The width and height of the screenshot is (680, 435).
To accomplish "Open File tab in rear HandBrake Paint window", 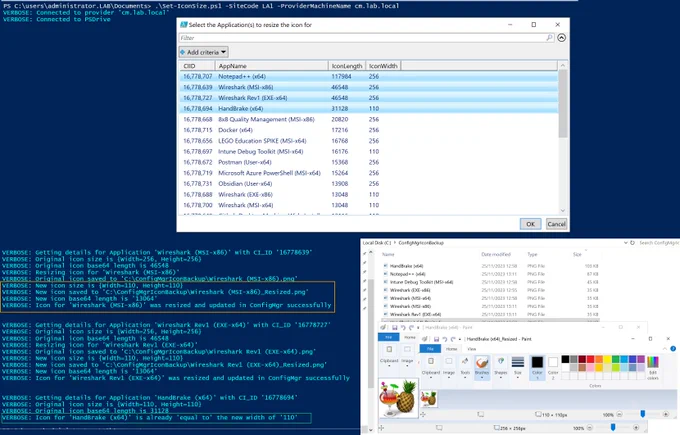I will click(389, 337).
